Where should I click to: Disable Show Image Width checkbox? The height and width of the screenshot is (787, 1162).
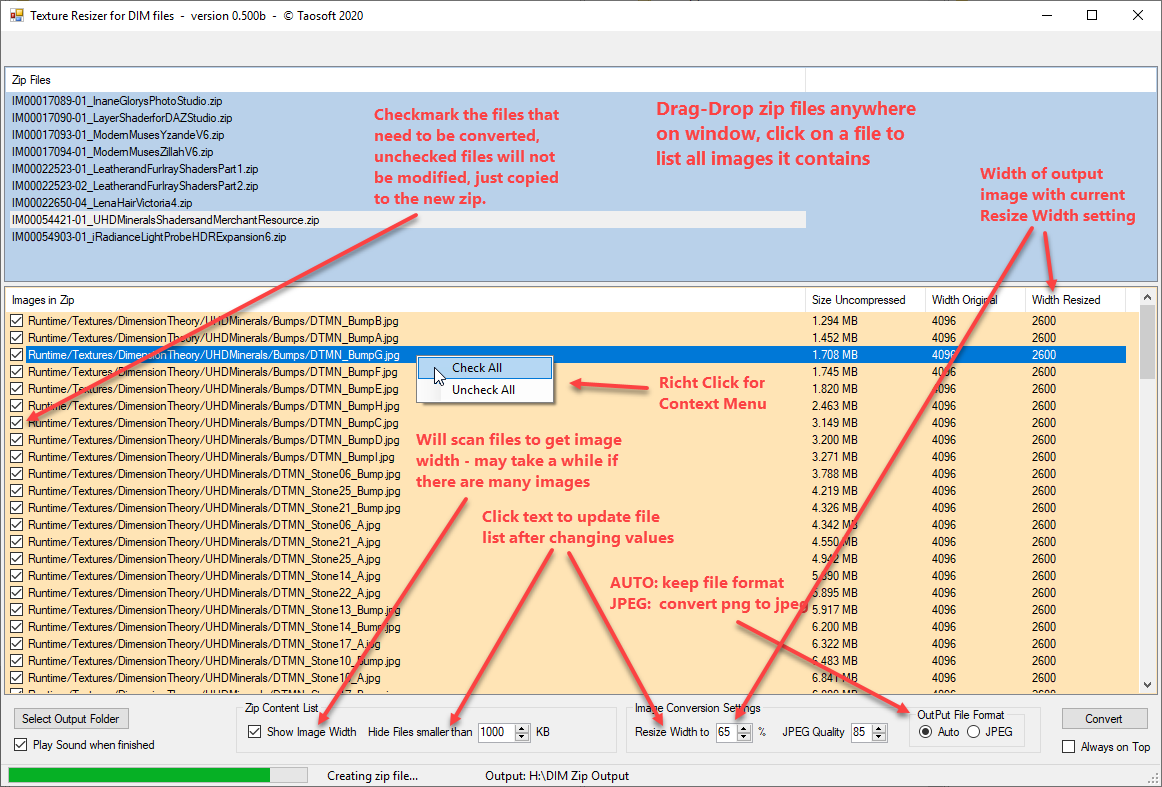(x=254, y=731)
